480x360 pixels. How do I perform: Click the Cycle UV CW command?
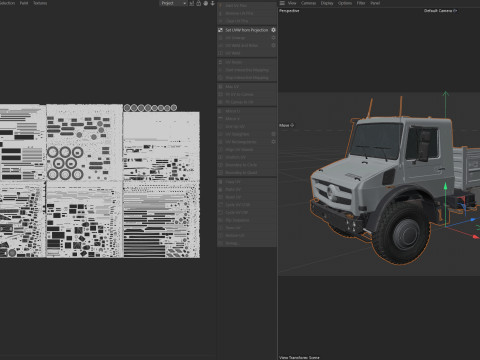(247, 212)
